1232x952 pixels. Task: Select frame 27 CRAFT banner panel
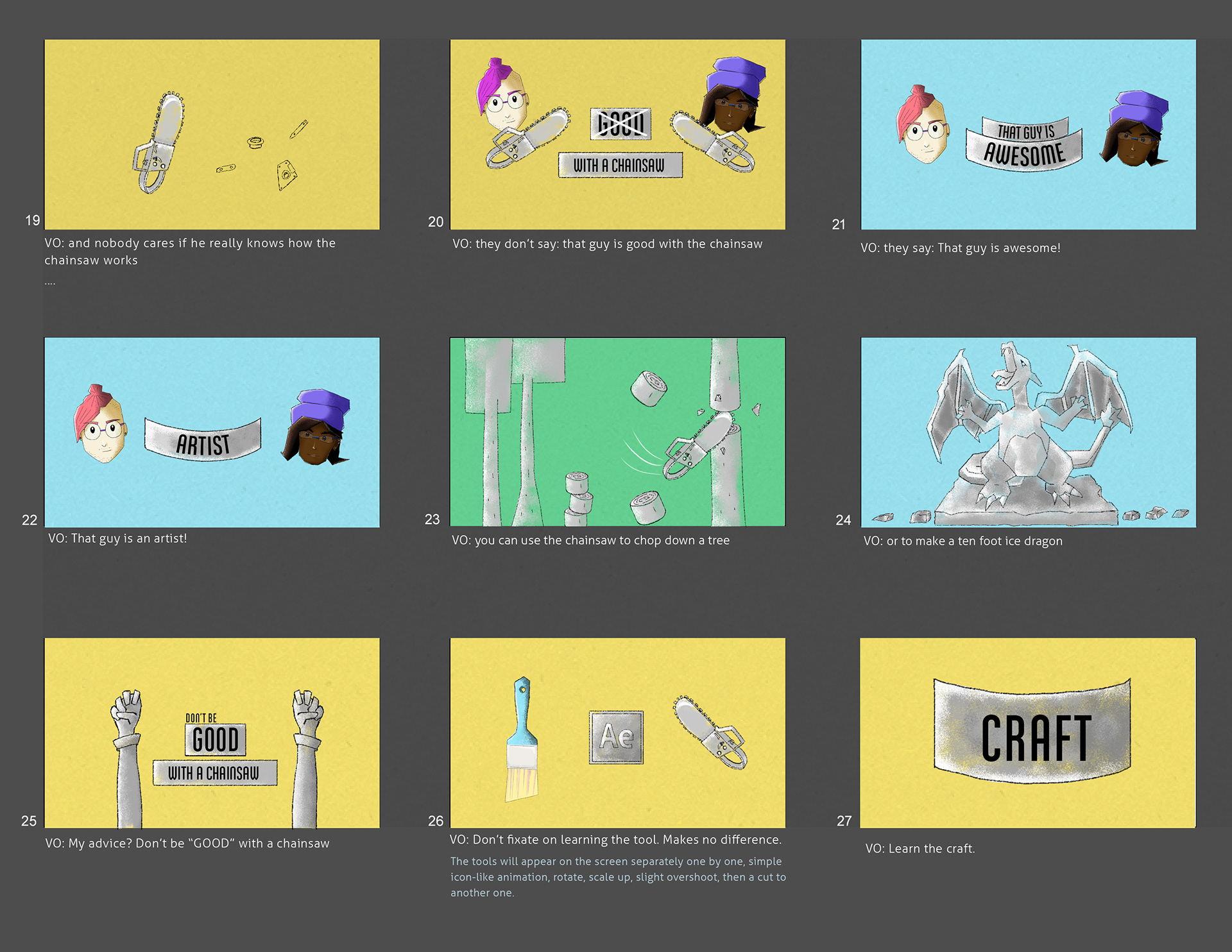tap(1028, 733)
